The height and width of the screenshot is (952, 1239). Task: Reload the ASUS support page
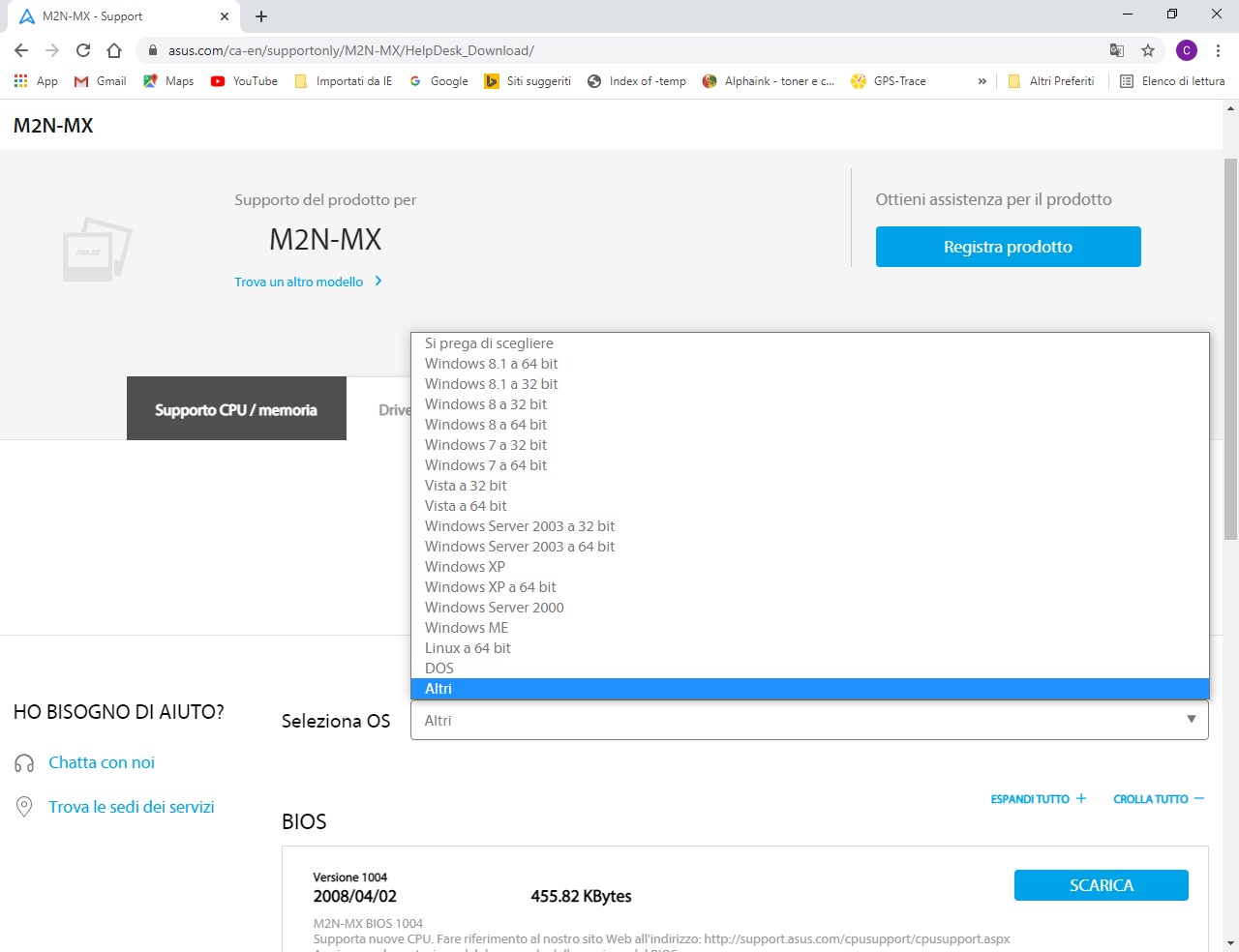83,50
